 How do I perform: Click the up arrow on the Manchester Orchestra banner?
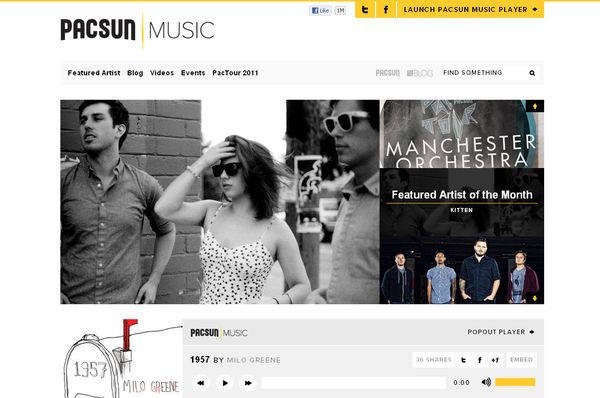coord(535,106)
